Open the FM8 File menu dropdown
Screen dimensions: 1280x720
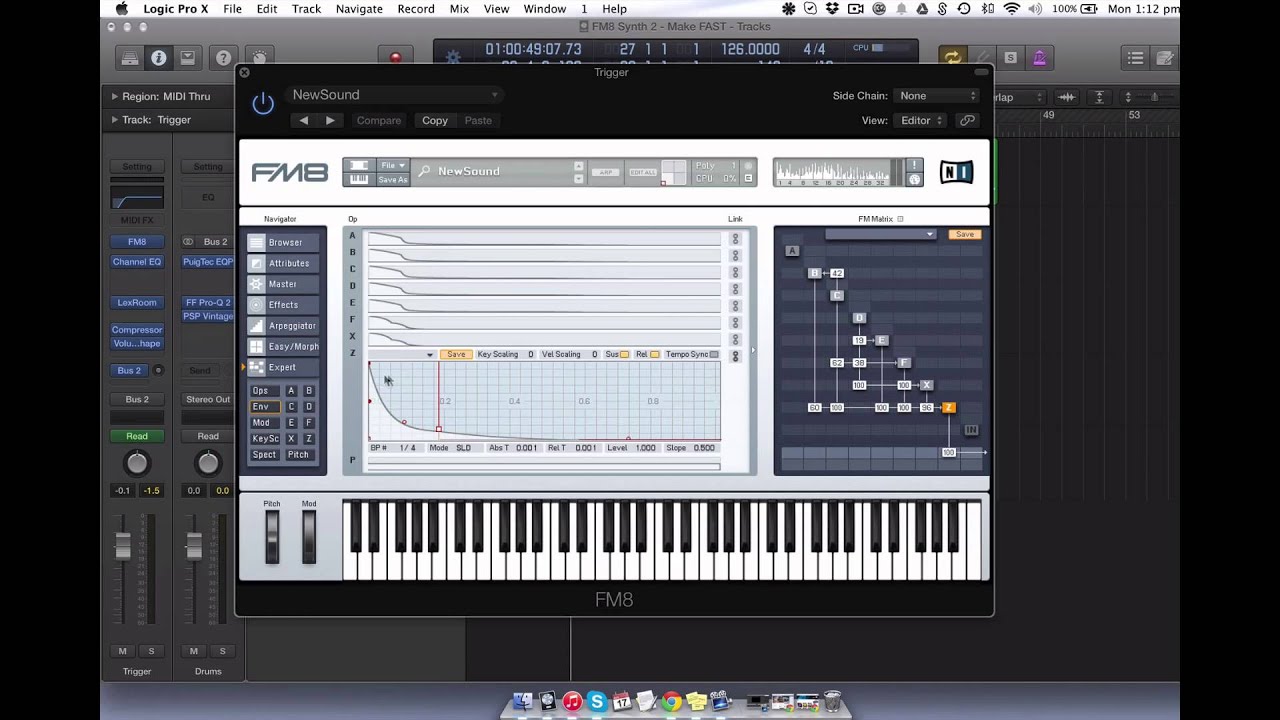tap(392, 165)
